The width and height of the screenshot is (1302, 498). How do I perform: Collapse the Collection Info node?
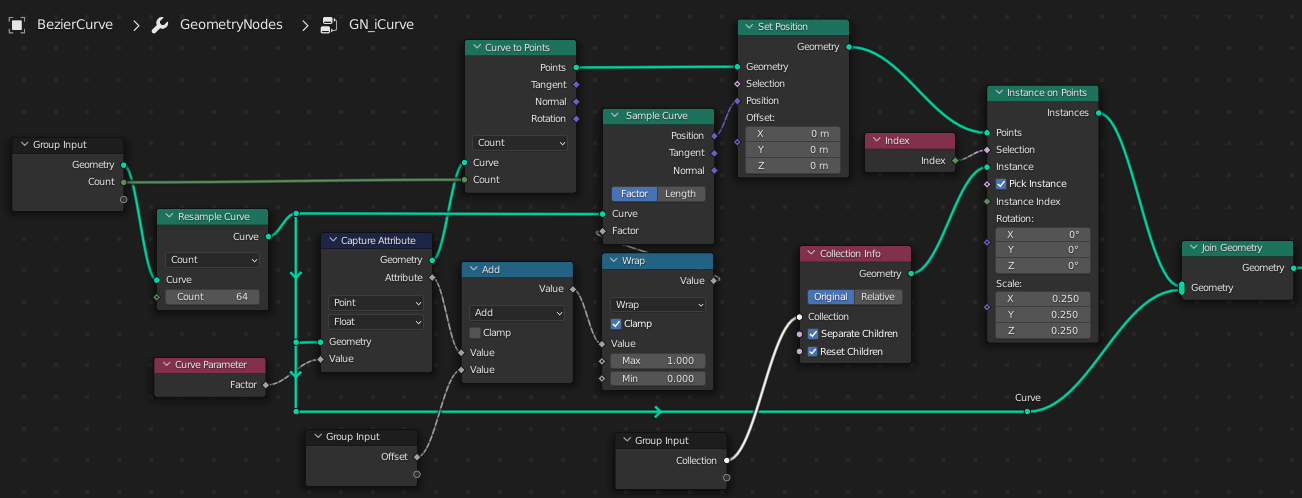[810, 254]
